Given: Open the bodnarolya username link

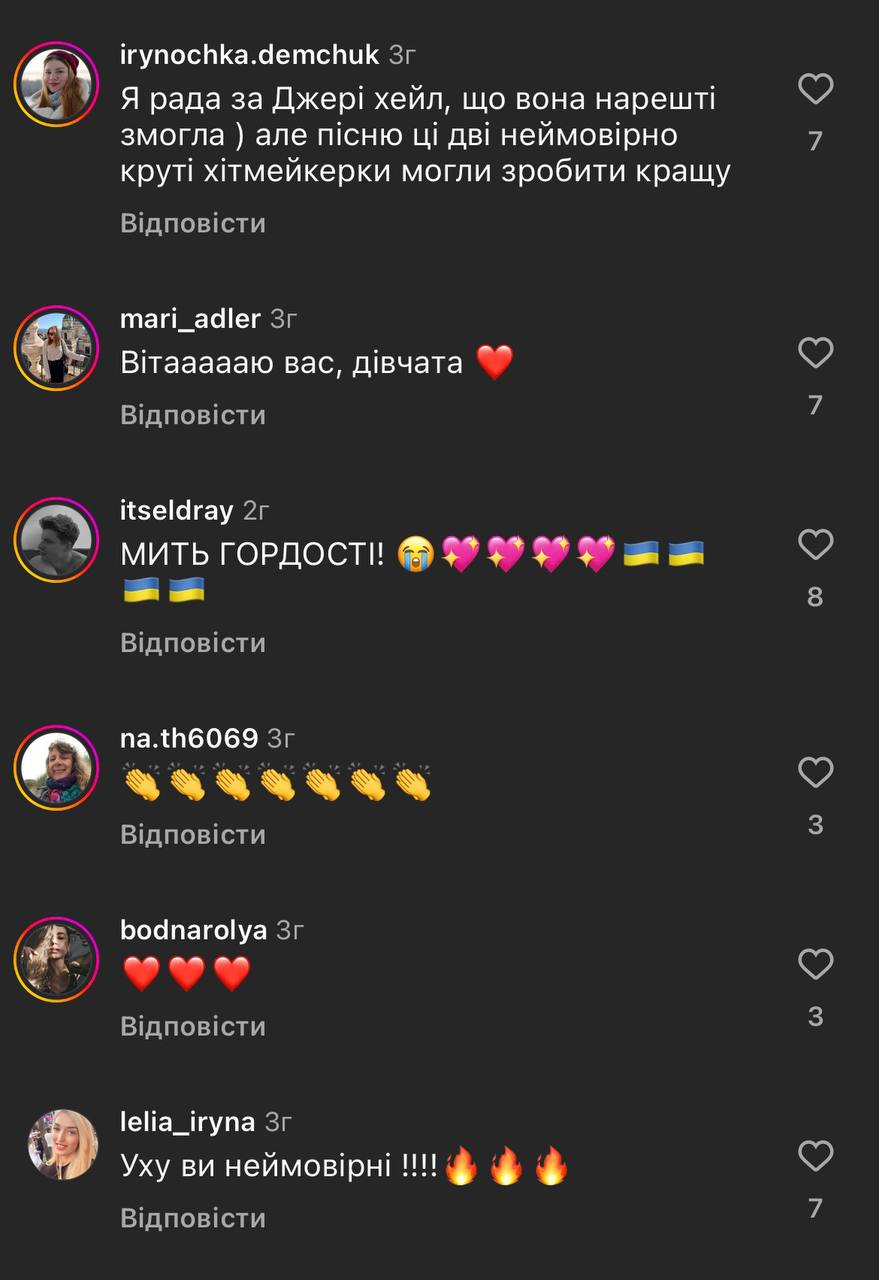Looking at the screenshot, I should pos(193,930).
